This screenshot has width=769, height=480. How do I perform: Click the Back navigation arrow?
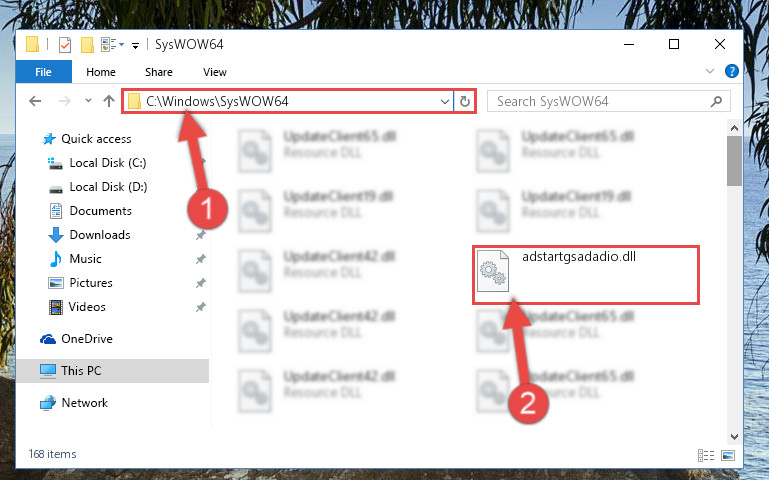tap(35, 101)
